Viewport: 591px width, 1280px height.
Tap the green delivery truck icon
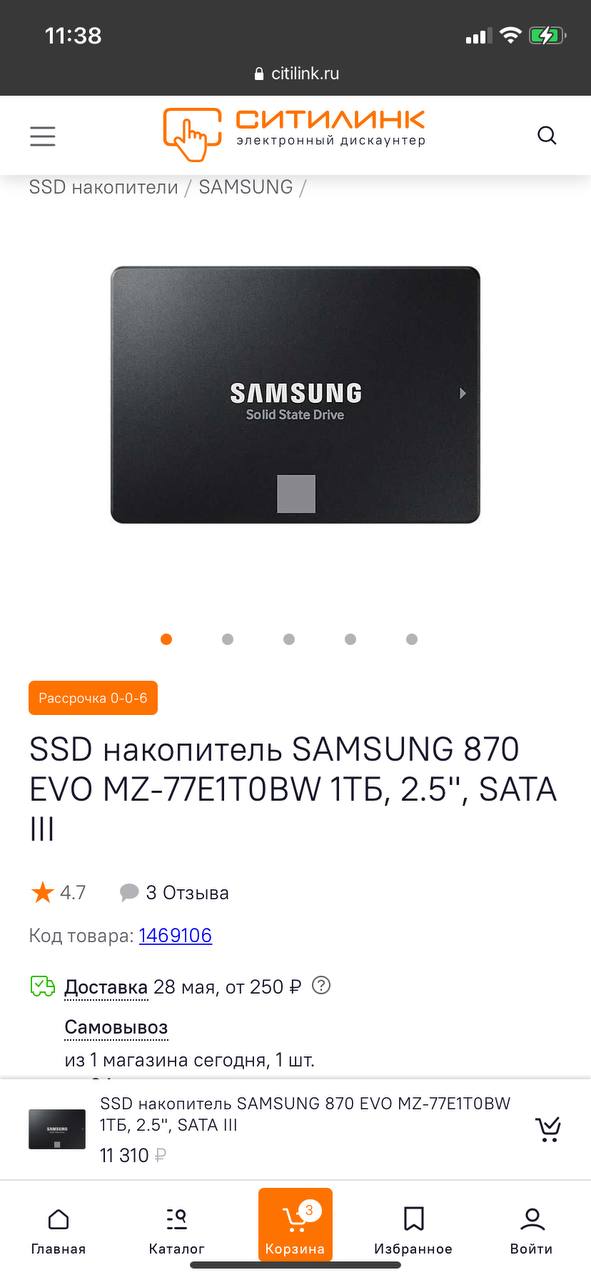[x=42, y=987]
